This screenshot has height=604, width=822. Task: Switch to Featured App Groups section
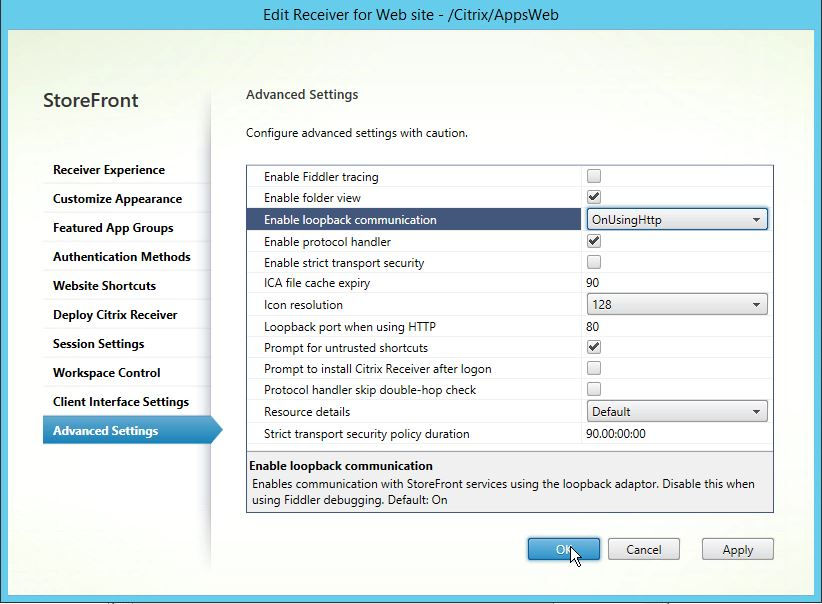tap(113, 228)
